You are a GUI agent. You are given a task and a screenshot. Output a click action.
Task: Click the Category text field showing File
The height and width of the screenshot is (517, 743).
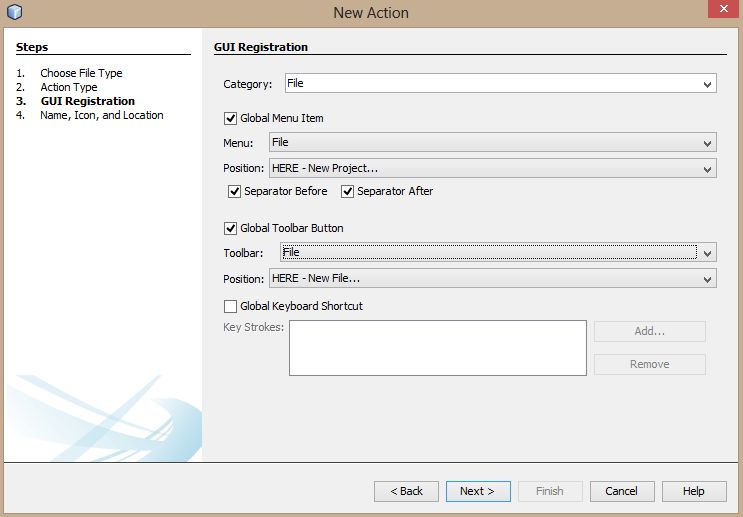tap(490, 84)
